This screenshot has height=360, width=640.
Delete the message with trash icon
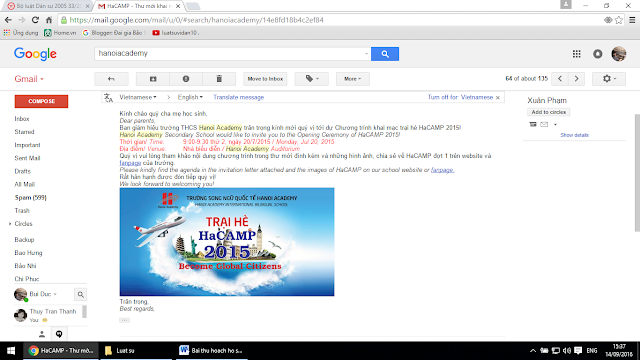219,79
